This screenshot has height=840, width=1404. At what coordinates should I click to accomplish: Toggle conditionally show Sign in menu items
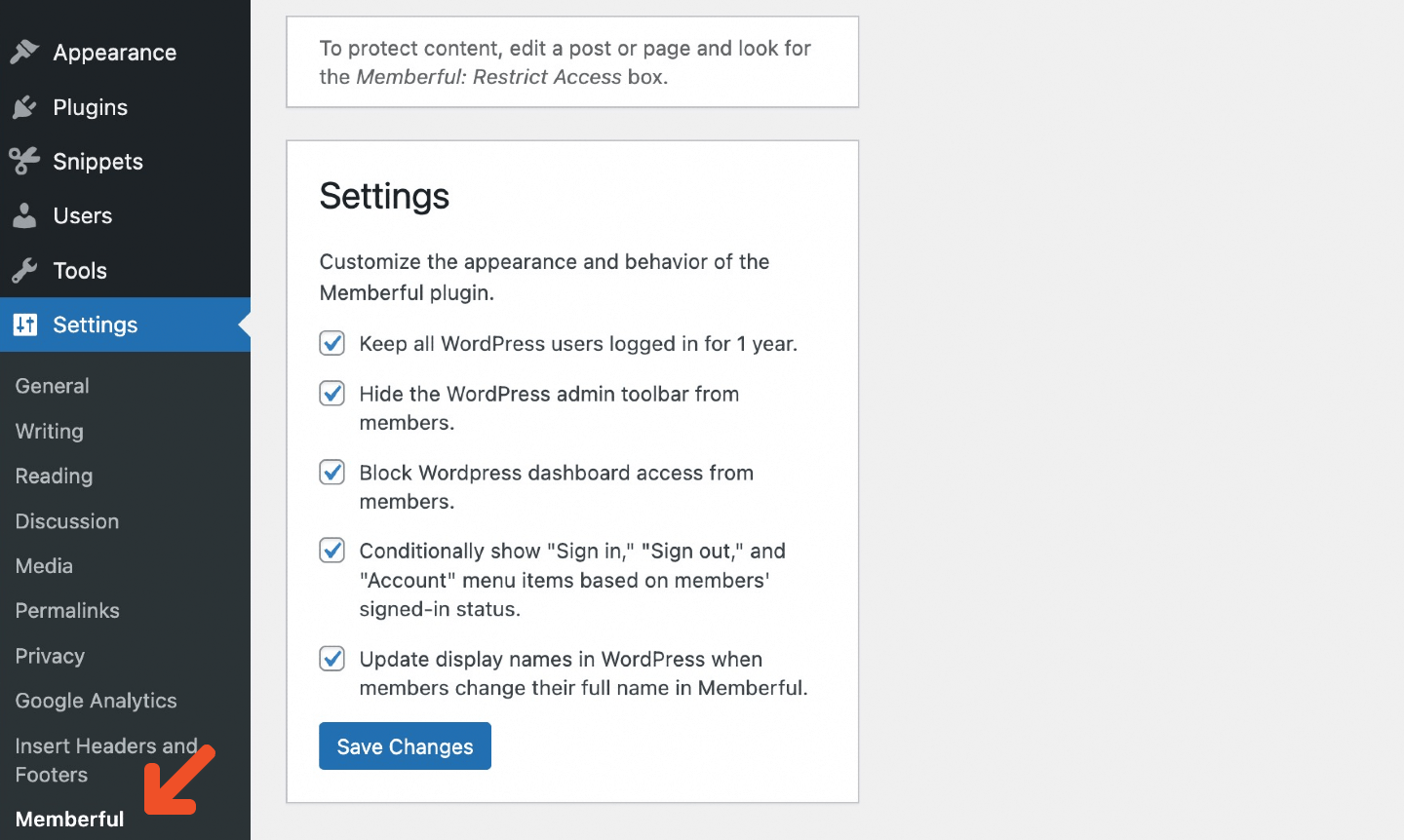(x=332, y=551)
